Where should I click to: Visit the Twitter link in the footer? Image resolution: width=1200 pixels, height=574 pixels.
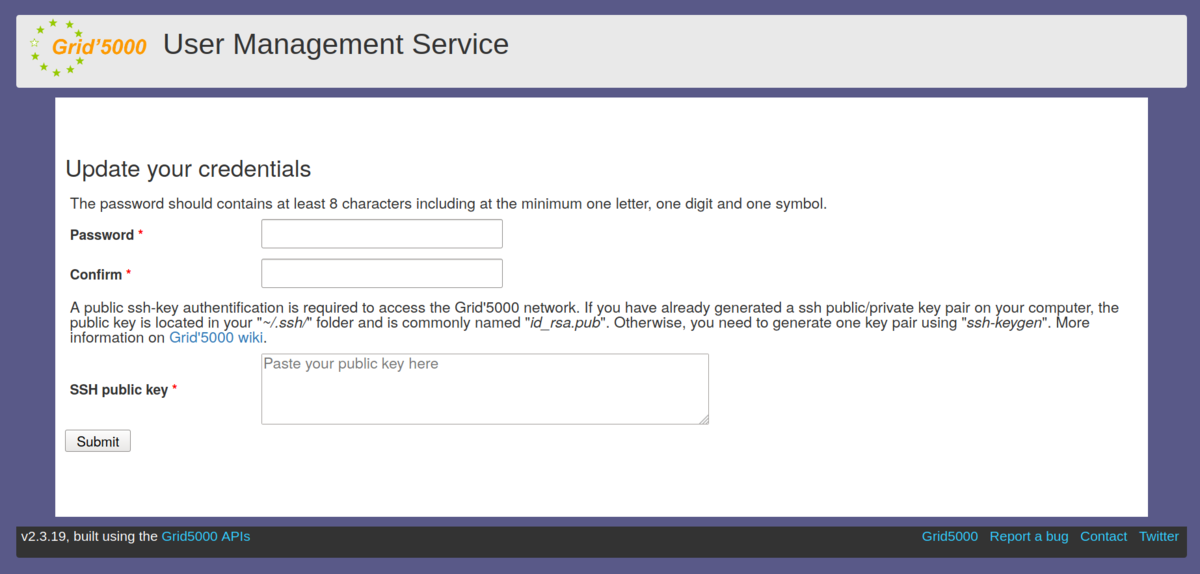tap(1158, 536)
